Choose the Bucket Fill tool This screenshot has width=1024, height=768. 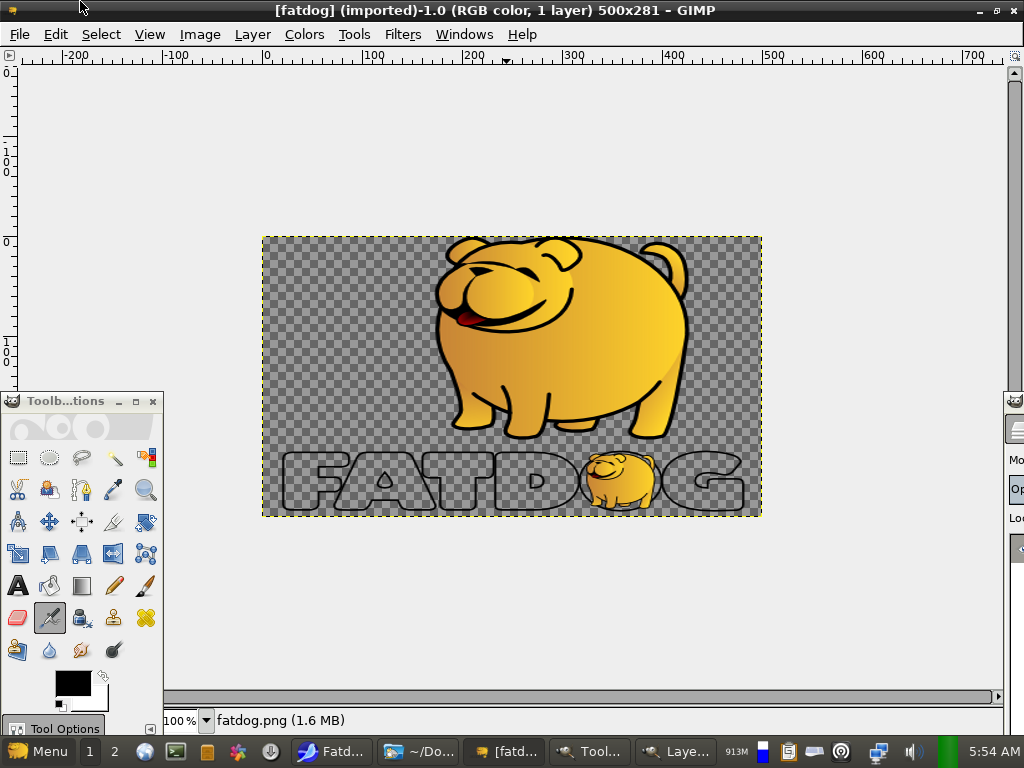pyautogui.click(x=50, y=586)
